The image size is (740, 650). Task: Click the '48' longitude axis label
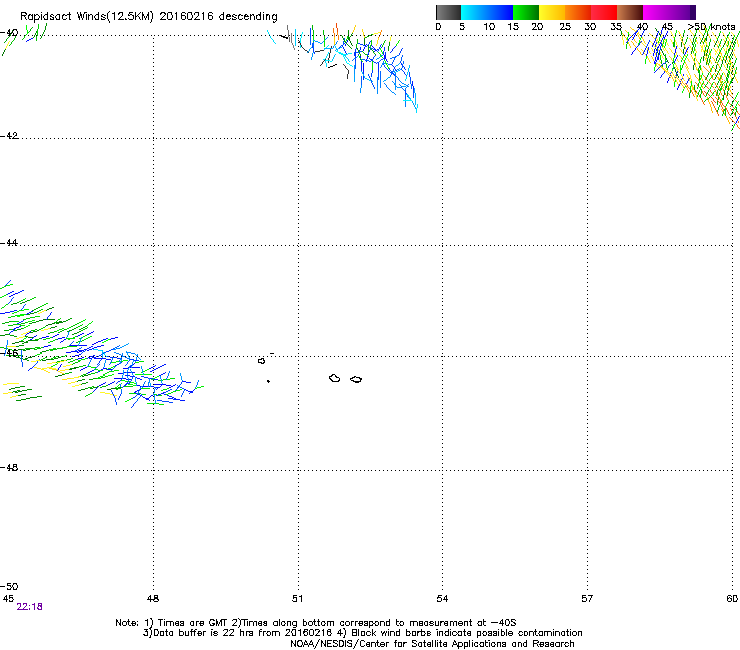coord(152,599)
